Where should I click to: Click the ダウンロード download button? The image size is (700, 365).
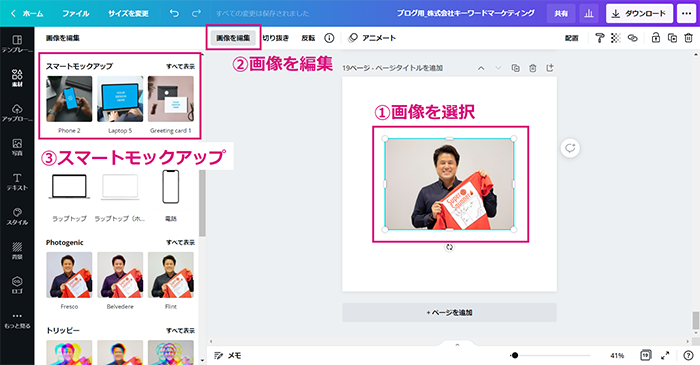(x=639, y=13)
